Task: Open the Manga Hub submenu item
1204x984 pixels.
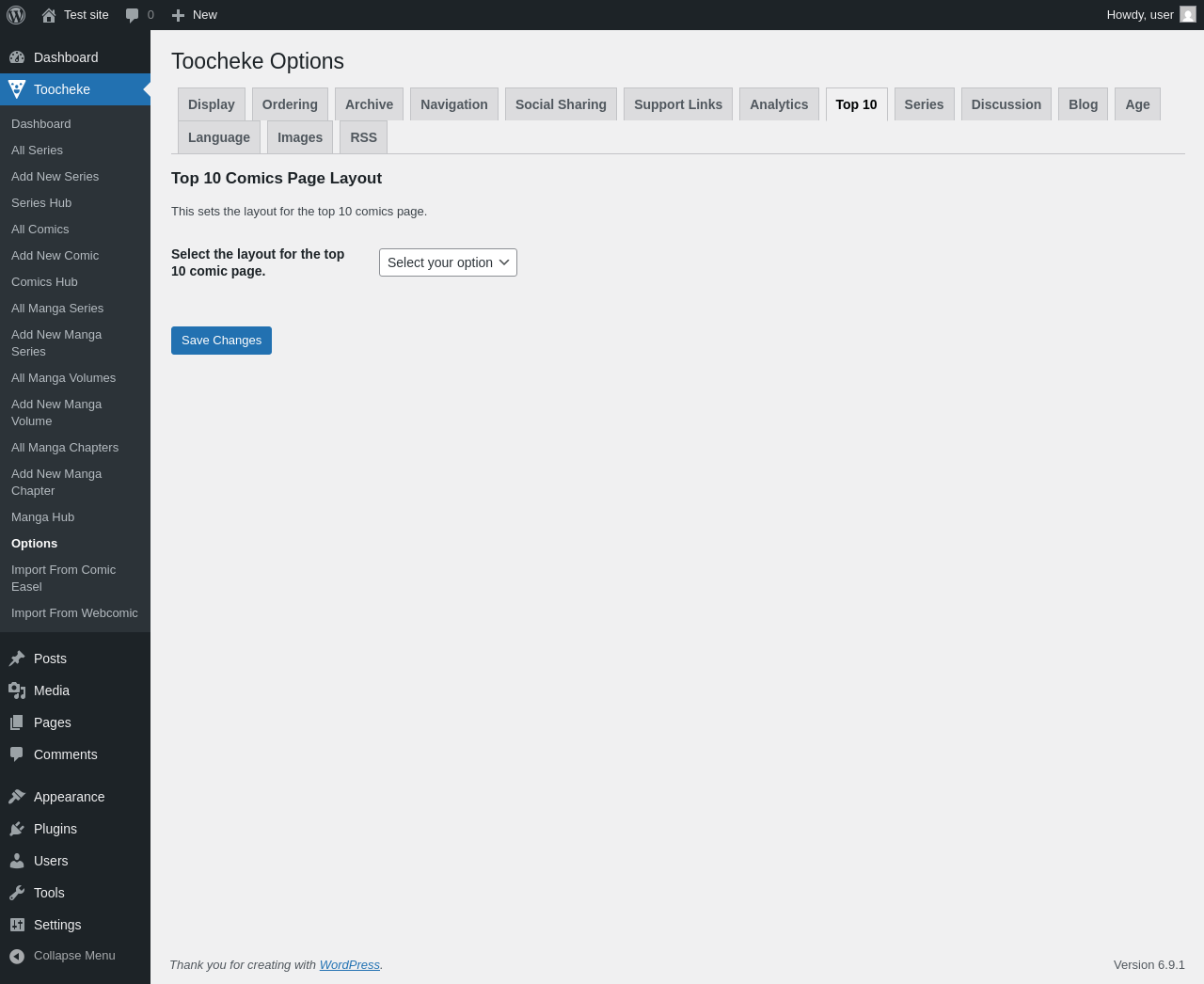Action: coord(75,517)
